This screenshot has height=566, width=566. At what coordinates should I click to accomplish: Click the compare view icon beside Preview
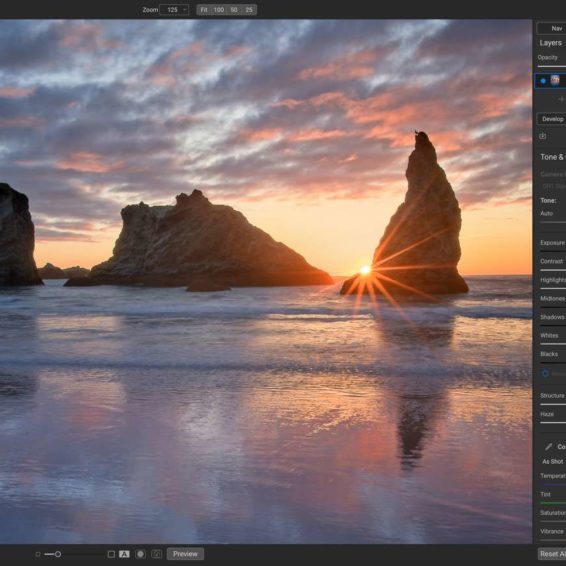tap(157, 554)
